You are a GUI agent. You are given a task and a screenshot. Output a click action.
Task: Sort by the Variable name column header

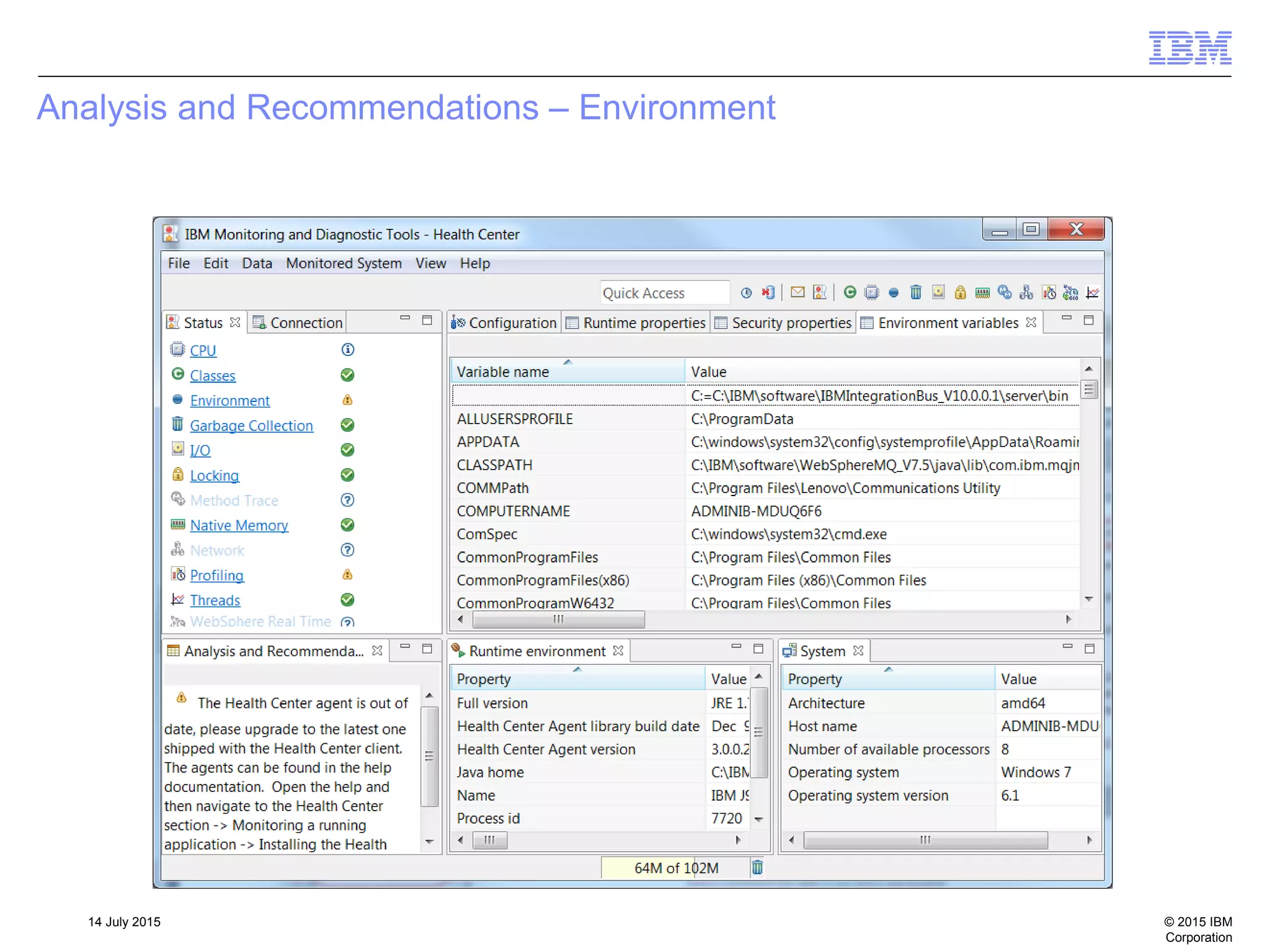(567, 371)
